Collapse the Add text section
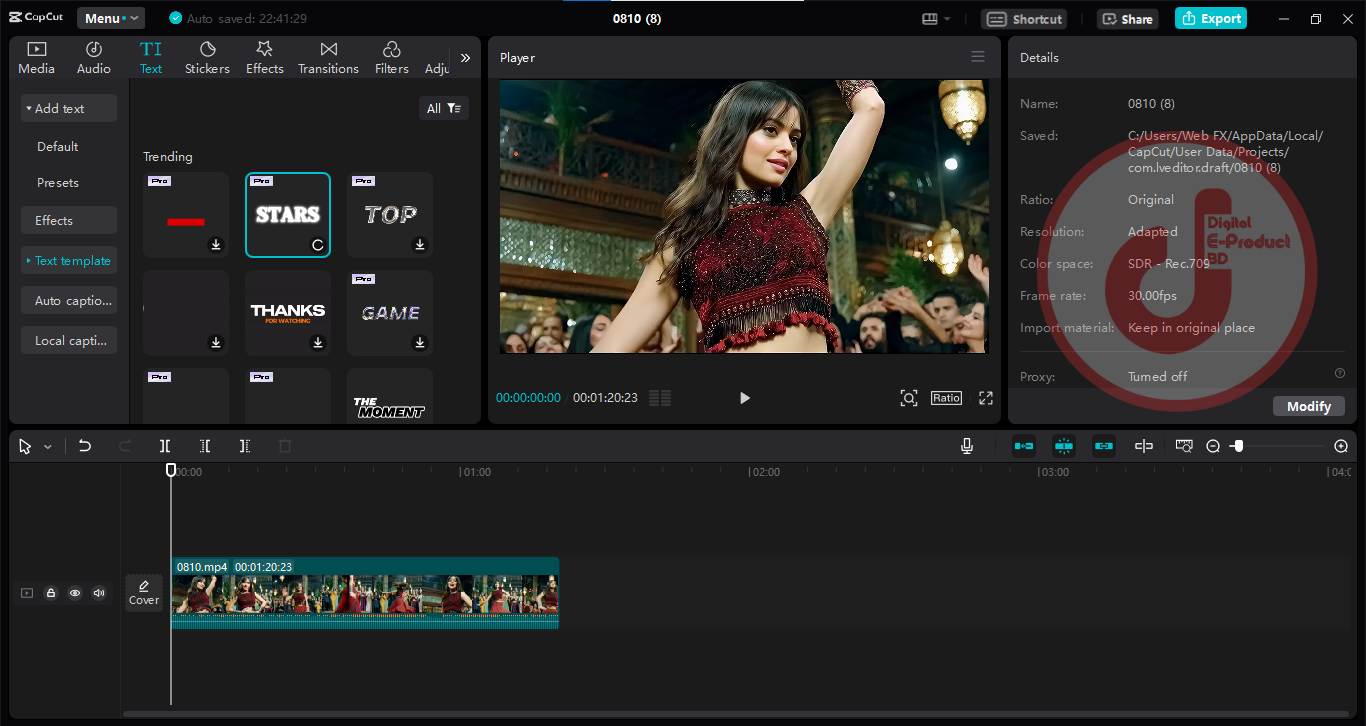Image resolution: width=1366 pixels, height=726 pixels. point(69,108)
